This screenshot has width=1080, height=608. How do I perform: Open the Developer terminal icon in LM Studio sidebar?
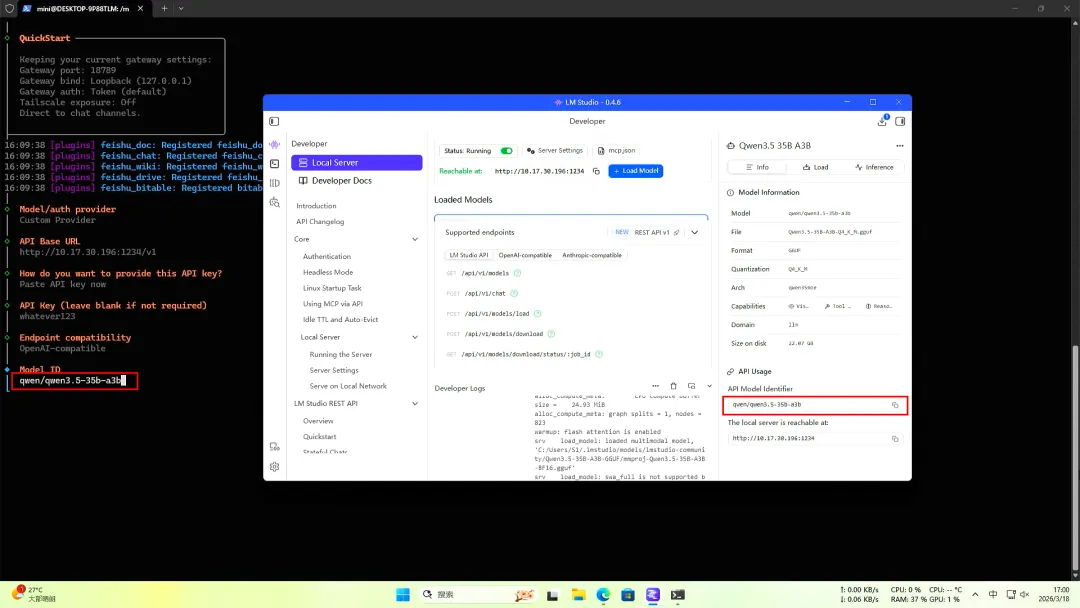tap(275, 164)
